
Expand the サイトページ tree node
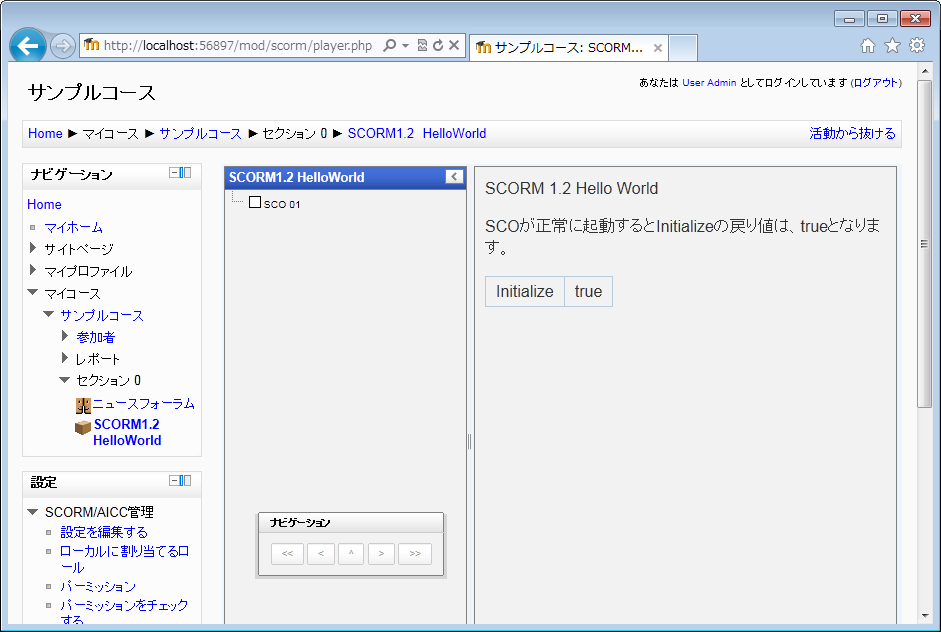pos(33,248)
